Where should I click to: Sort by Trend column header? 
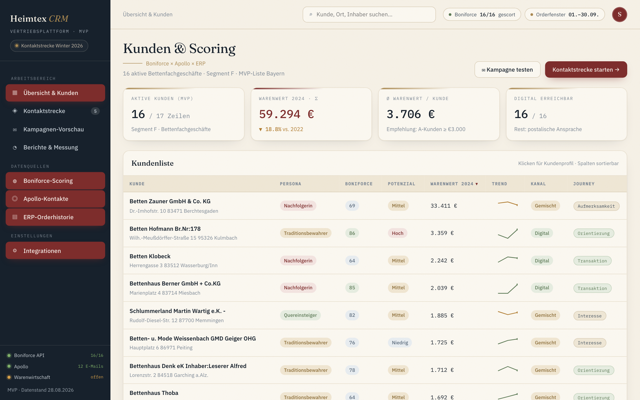(499, 184)
